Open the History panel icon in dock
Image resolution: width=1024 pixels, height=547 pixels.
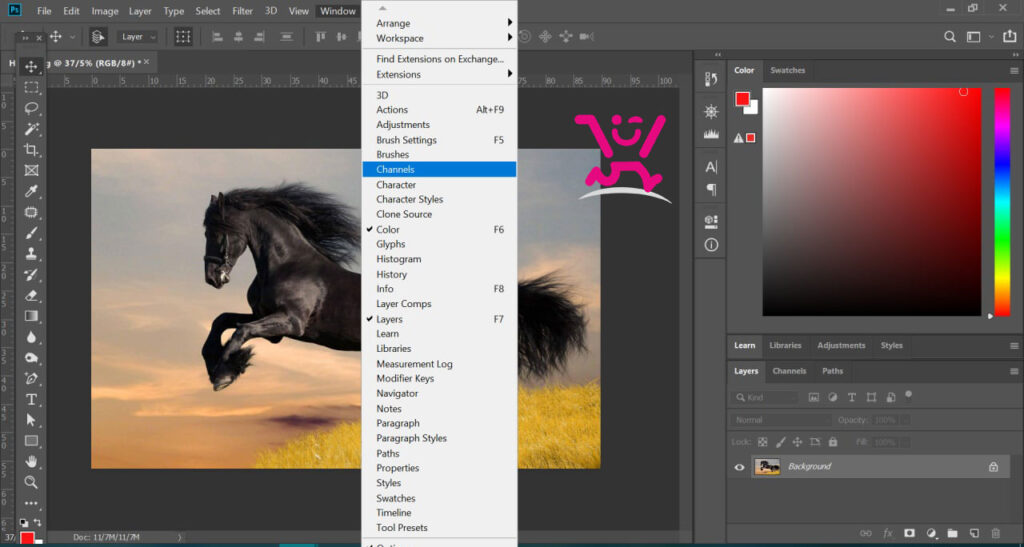[711, 79]
